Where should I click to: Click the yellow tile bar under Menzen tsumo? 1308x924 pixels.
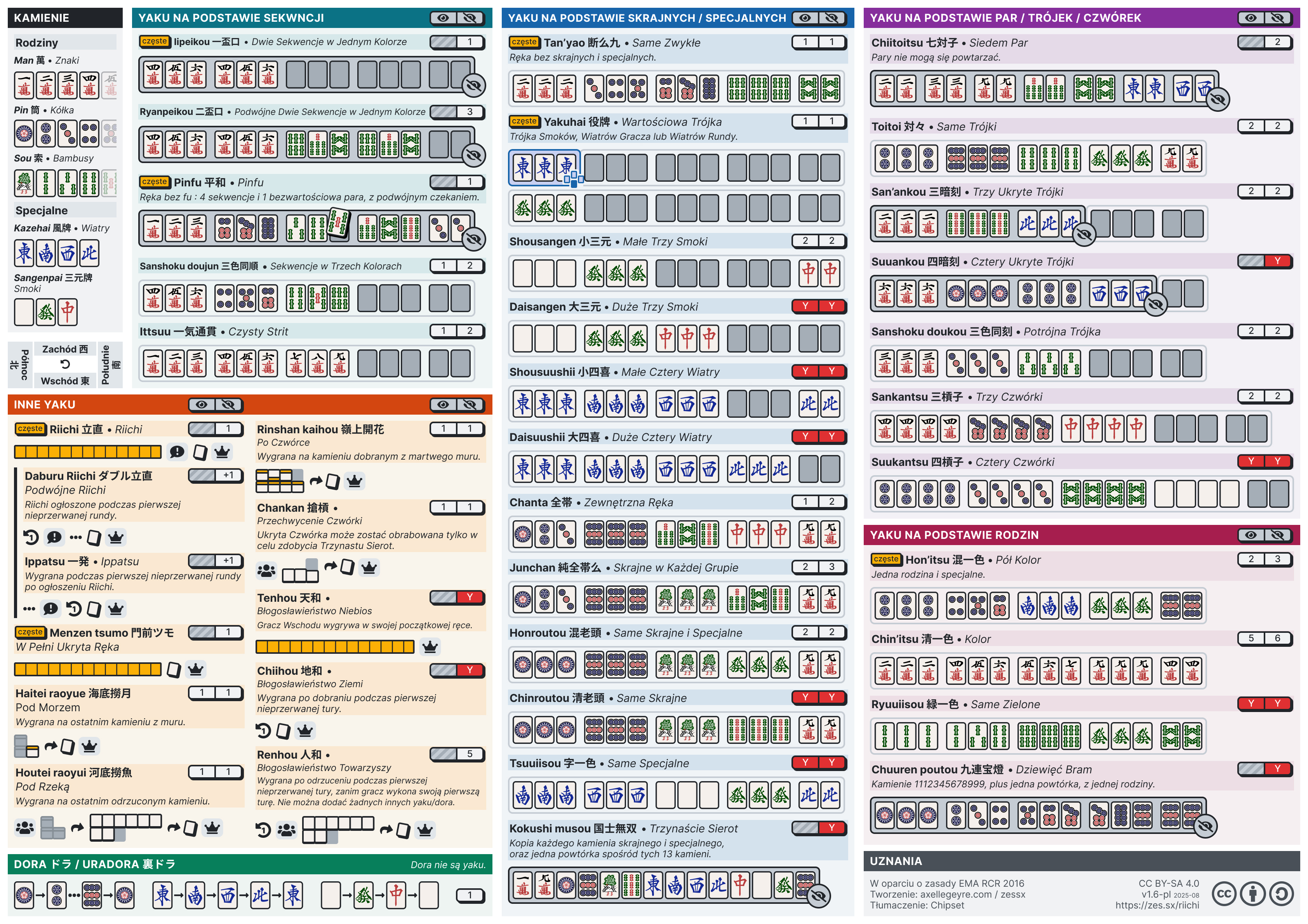tap(88, 669)
